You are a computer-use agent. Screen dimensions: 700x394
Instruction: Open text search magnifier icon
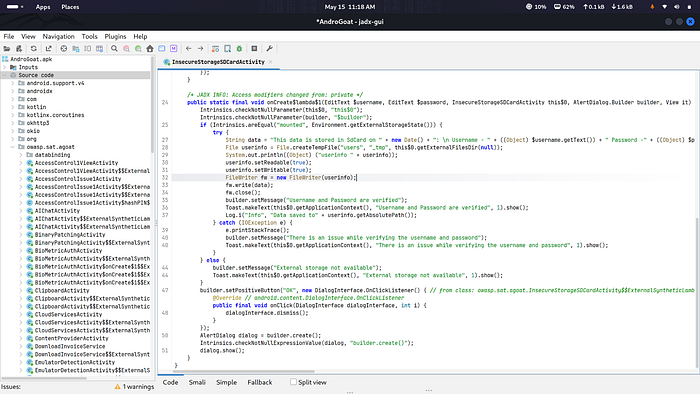coord(114,49)
